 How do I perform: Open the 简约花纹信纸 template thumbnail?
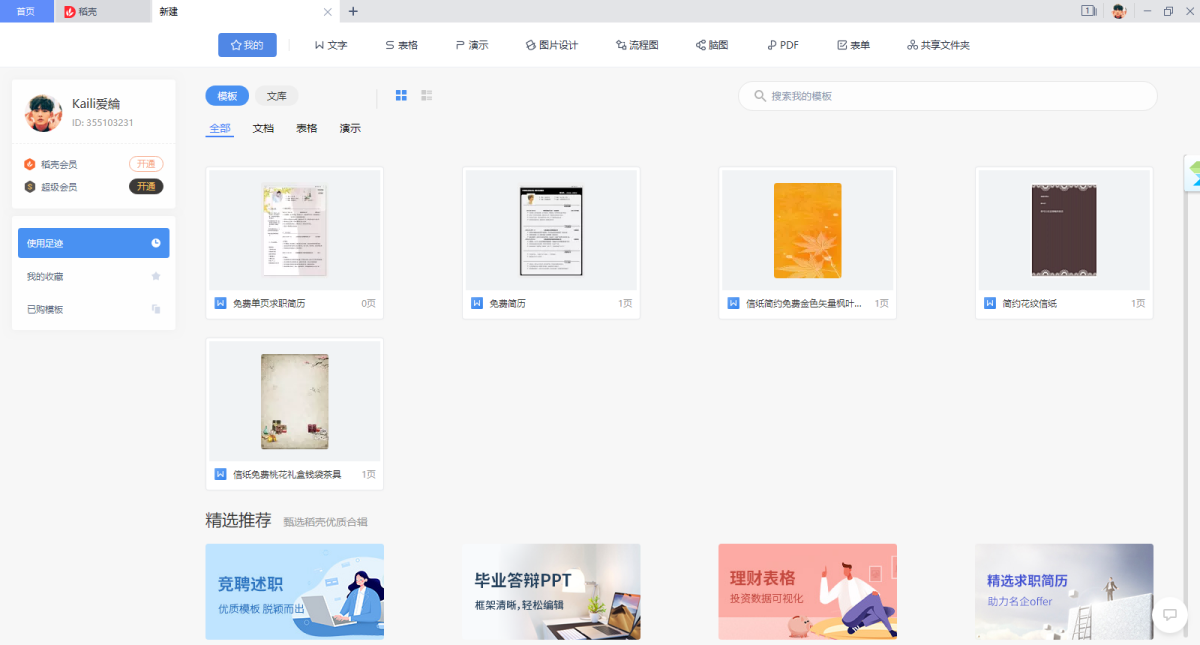[x=1064, y=230]
